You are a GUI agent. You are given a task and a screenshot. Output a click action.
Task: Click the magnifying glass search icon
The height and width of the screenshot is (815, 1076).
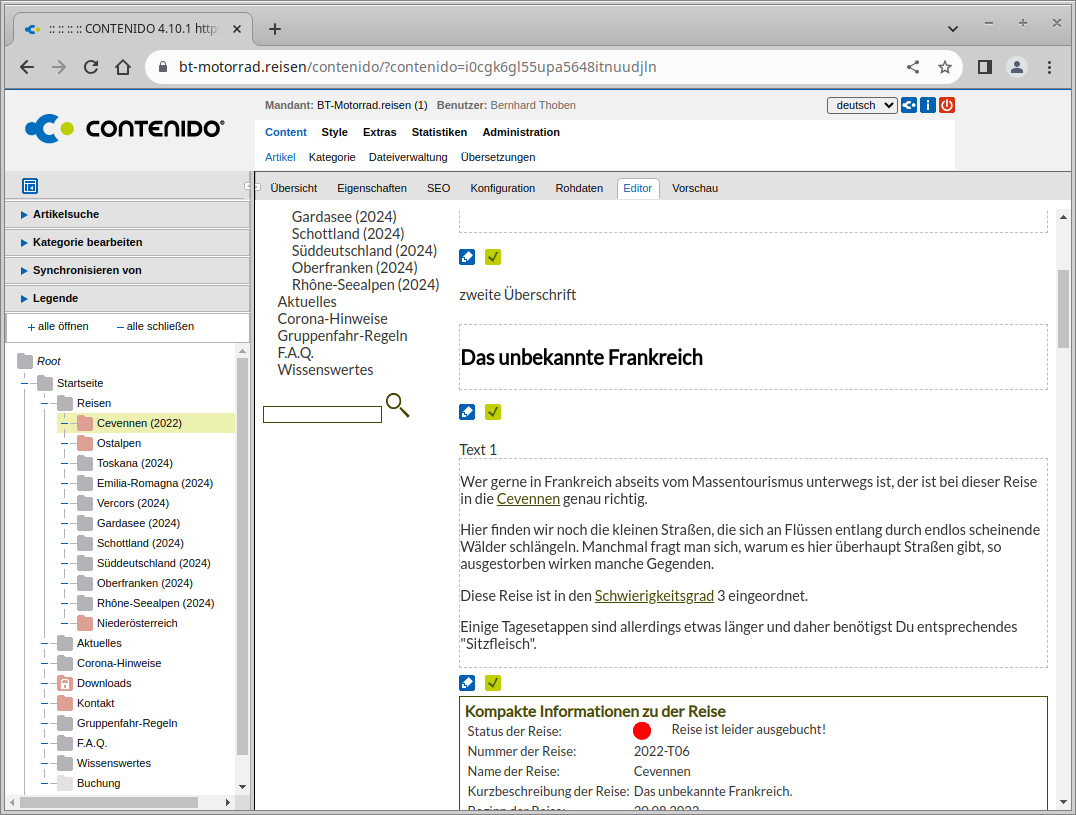(397, 405)
